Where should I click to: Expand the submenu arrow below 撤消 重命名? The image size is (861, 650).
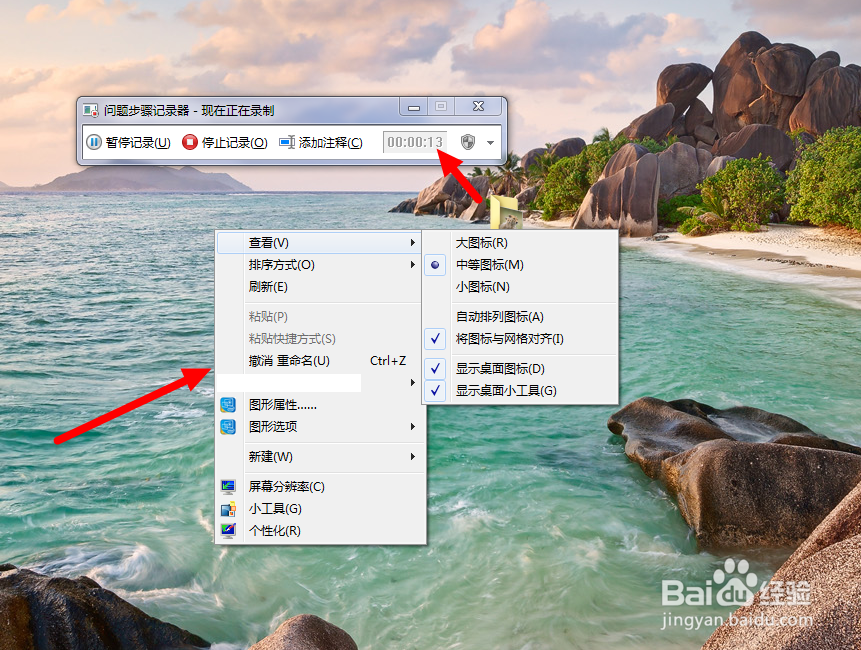[x=412, y=383]
